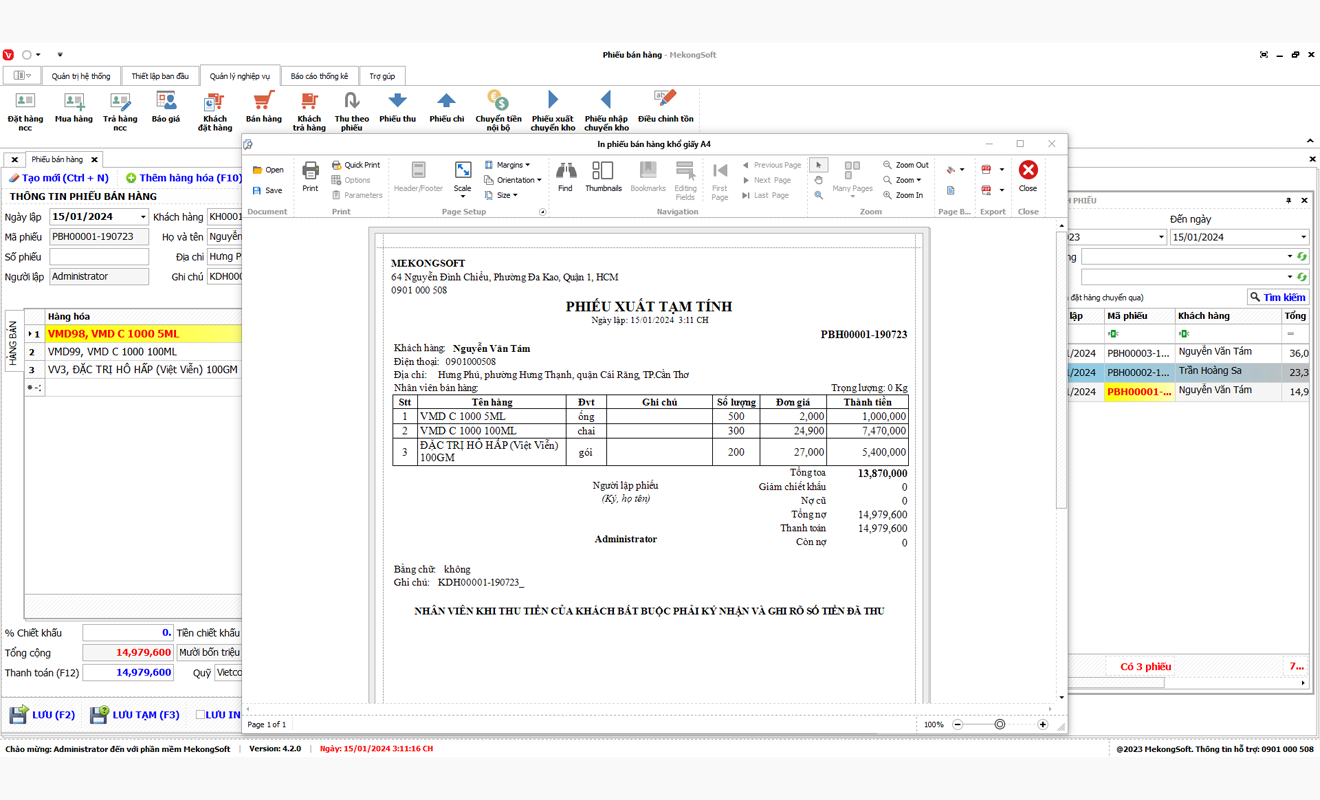Image resolution: width=1320 pixels, height=800 pixels.
Task: Select row VV3, ĐẶC TRỊ HÔ HẤP
Action: (133, 370)
